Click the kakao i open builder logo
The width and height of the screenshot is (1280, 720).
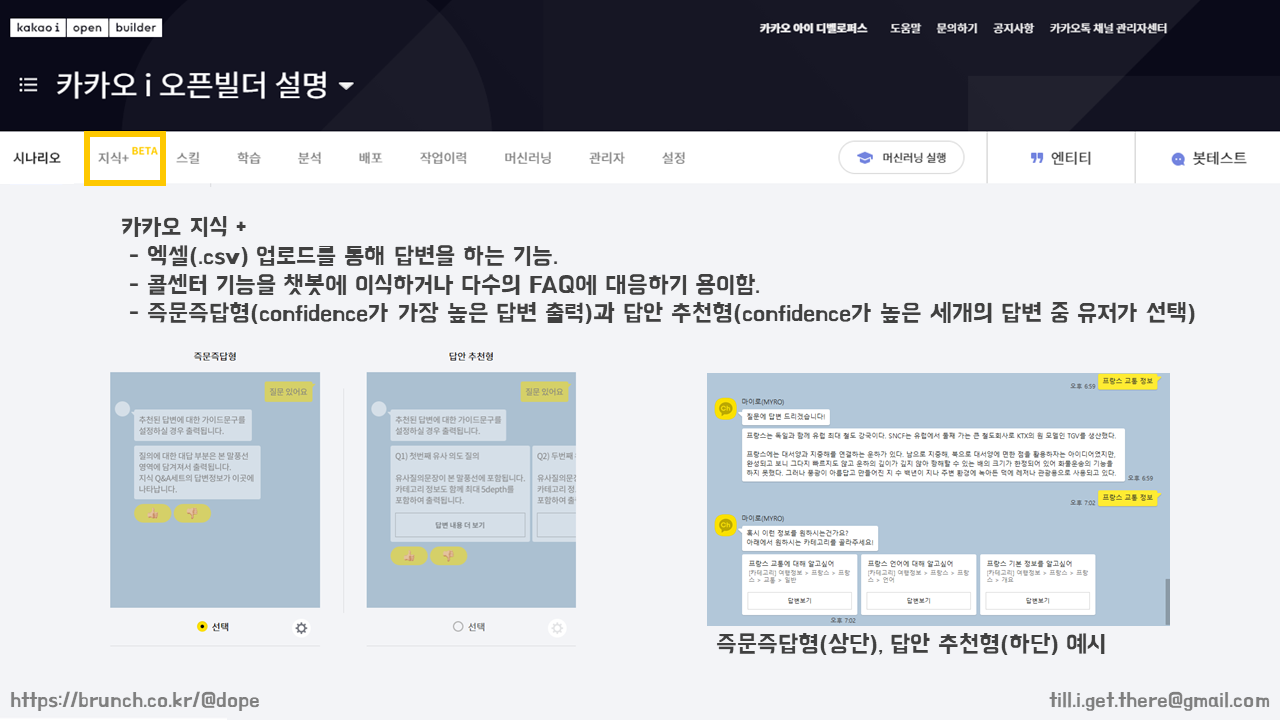click(x=86, y=28)
